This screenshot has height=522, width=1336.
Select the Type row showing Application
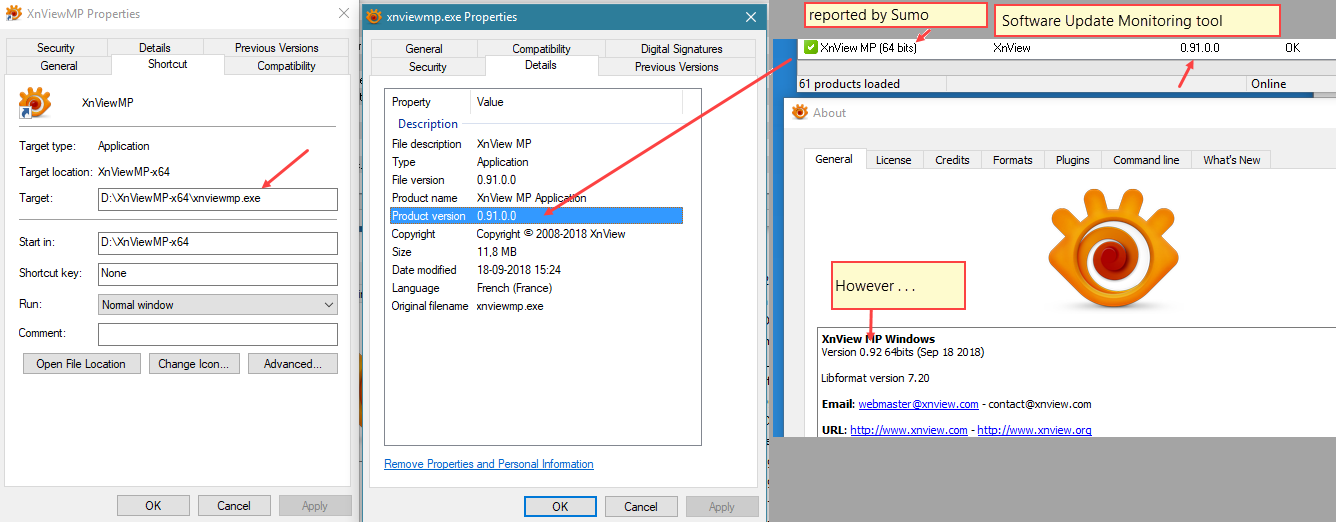[536, 162]
